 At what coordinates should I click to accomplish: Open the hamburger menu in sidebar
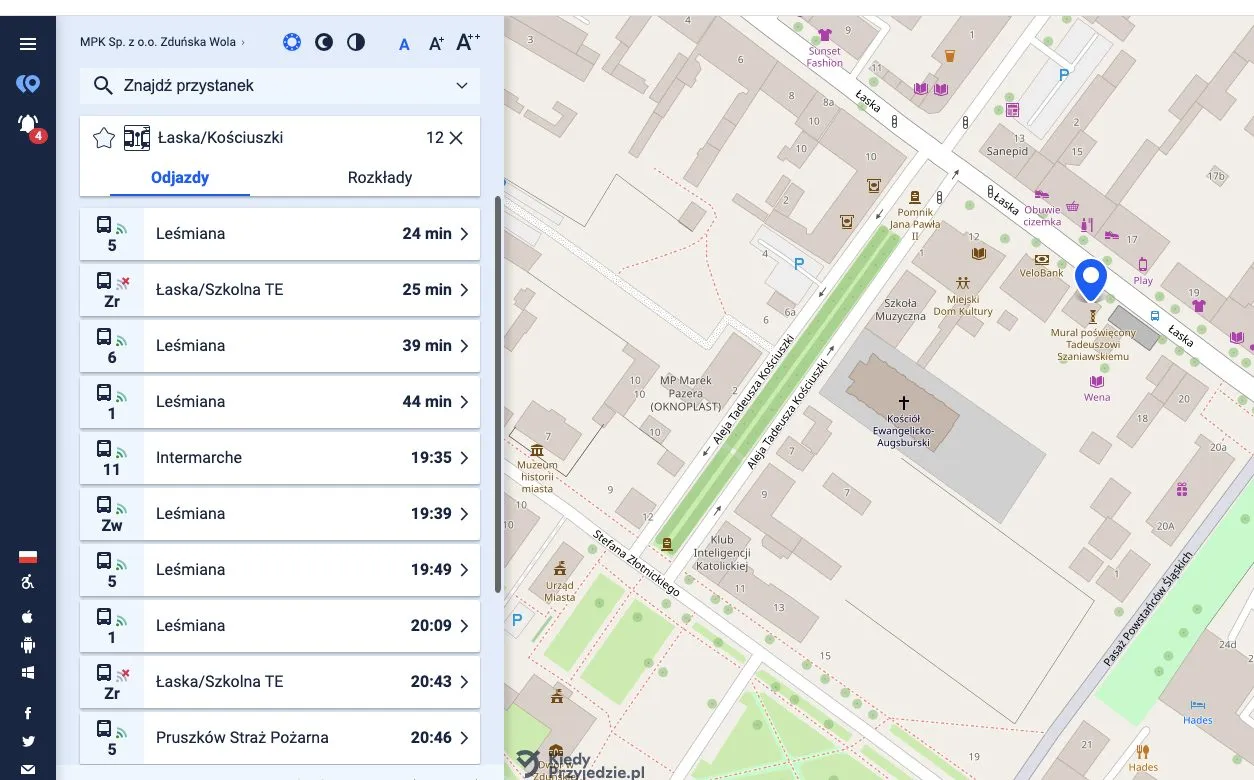(x=28, y=44)
